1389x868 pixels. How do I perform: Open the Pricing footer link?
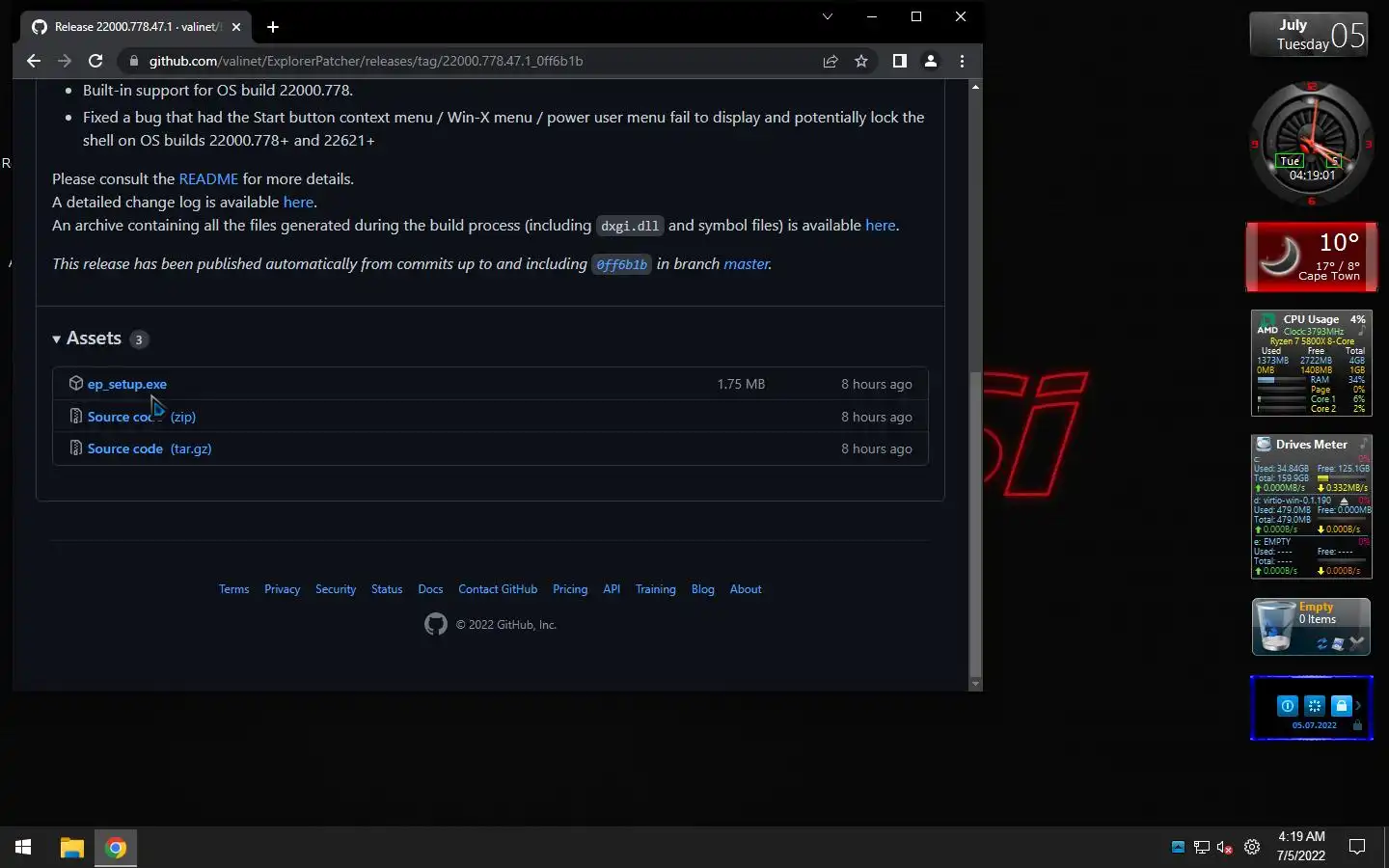(x=570, y=589)
